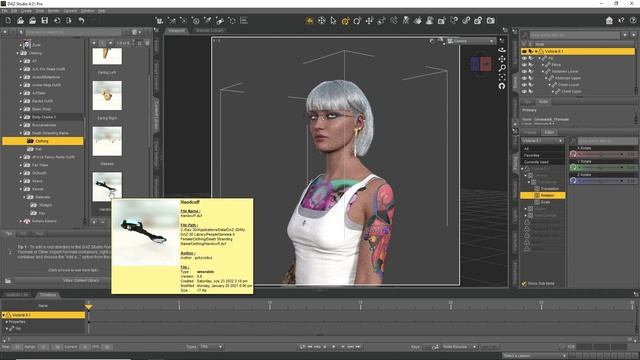This screenshot has height=360, width=640.
Task: Click the What's This pointer help icon
Action: [621, 20]
